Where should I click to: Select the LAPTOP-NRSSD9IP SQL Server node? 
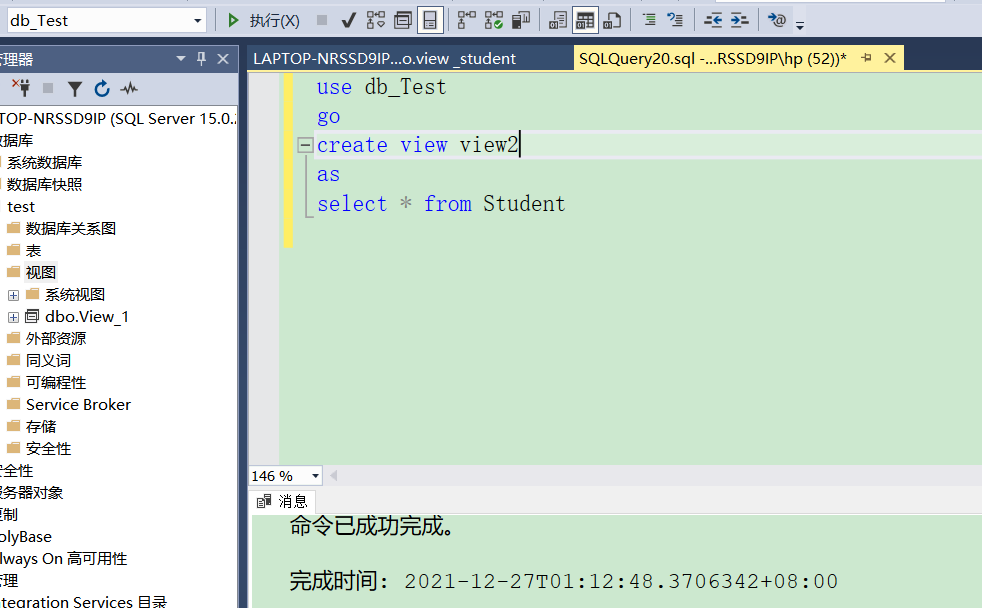tap(118, 119)
